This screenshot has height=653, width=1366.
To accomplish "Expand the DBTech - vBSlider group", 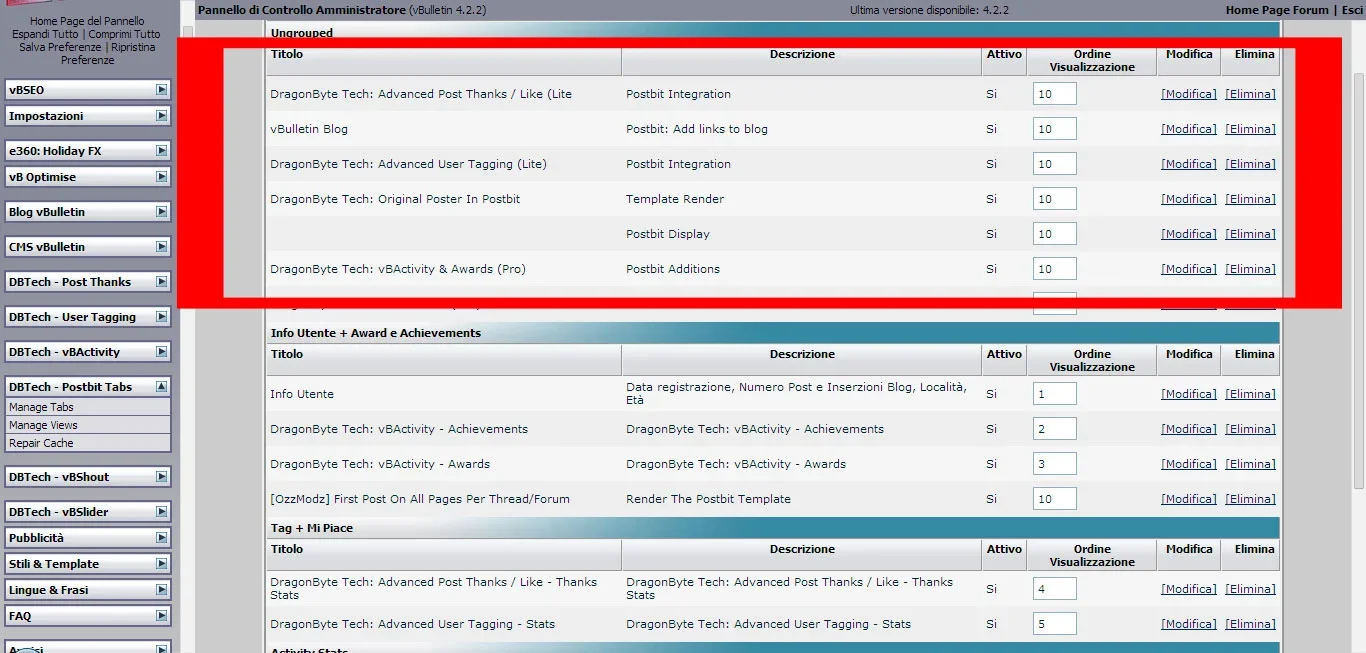I will [161, 512].
